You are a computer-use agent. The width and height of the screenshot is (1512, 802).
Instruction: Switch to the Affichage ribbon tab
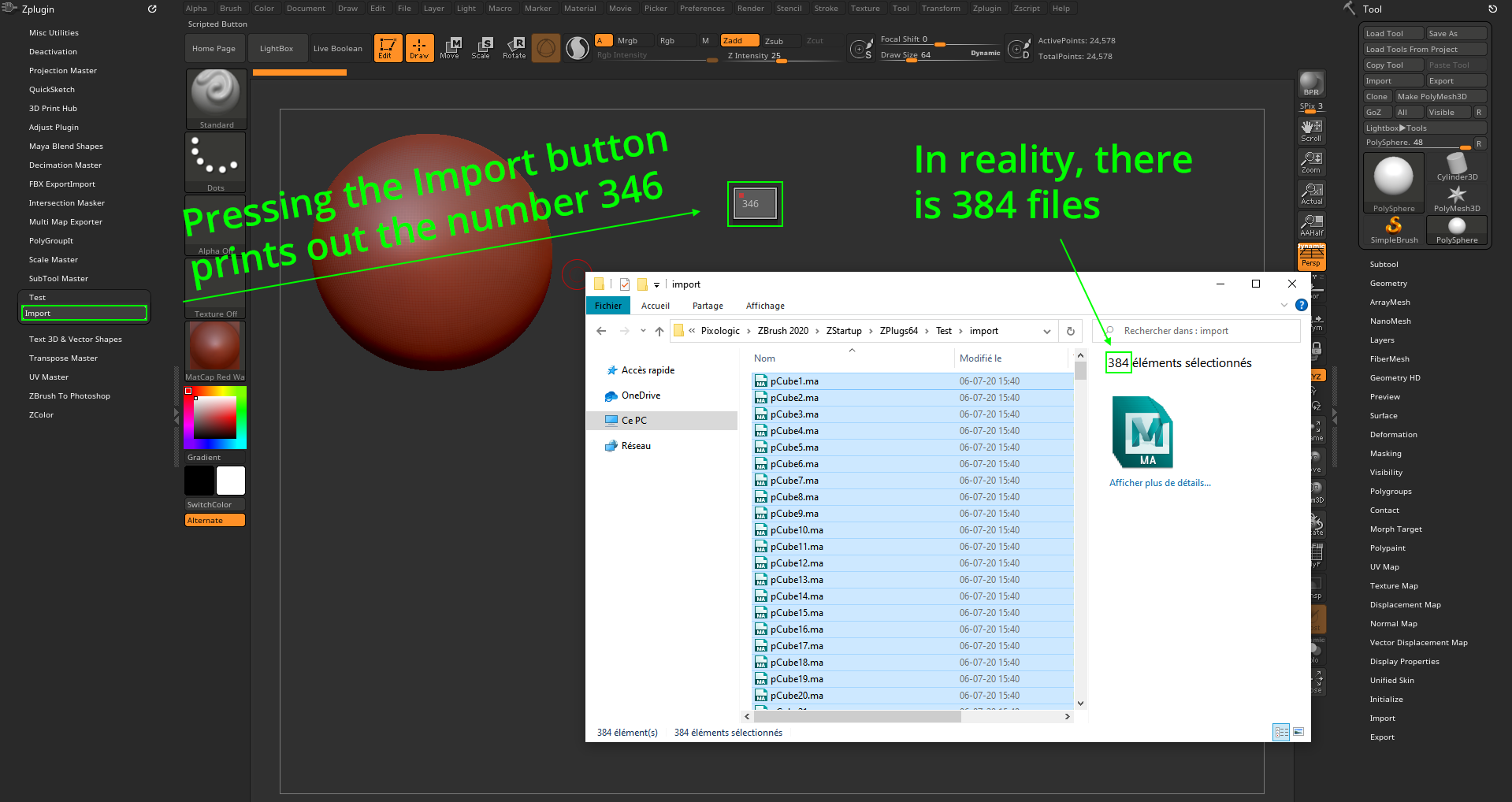coord(764,306)
